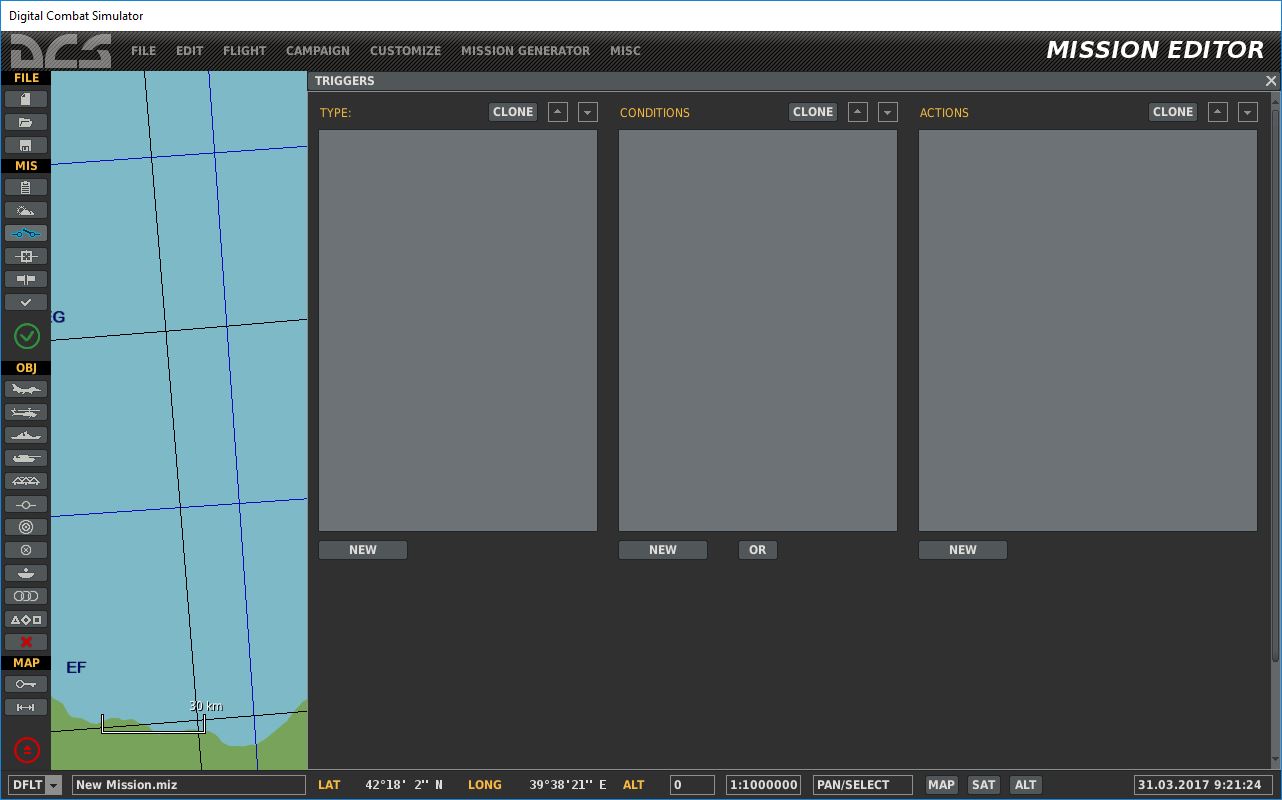Click the TYPE list down arrow

pos(587,111)
